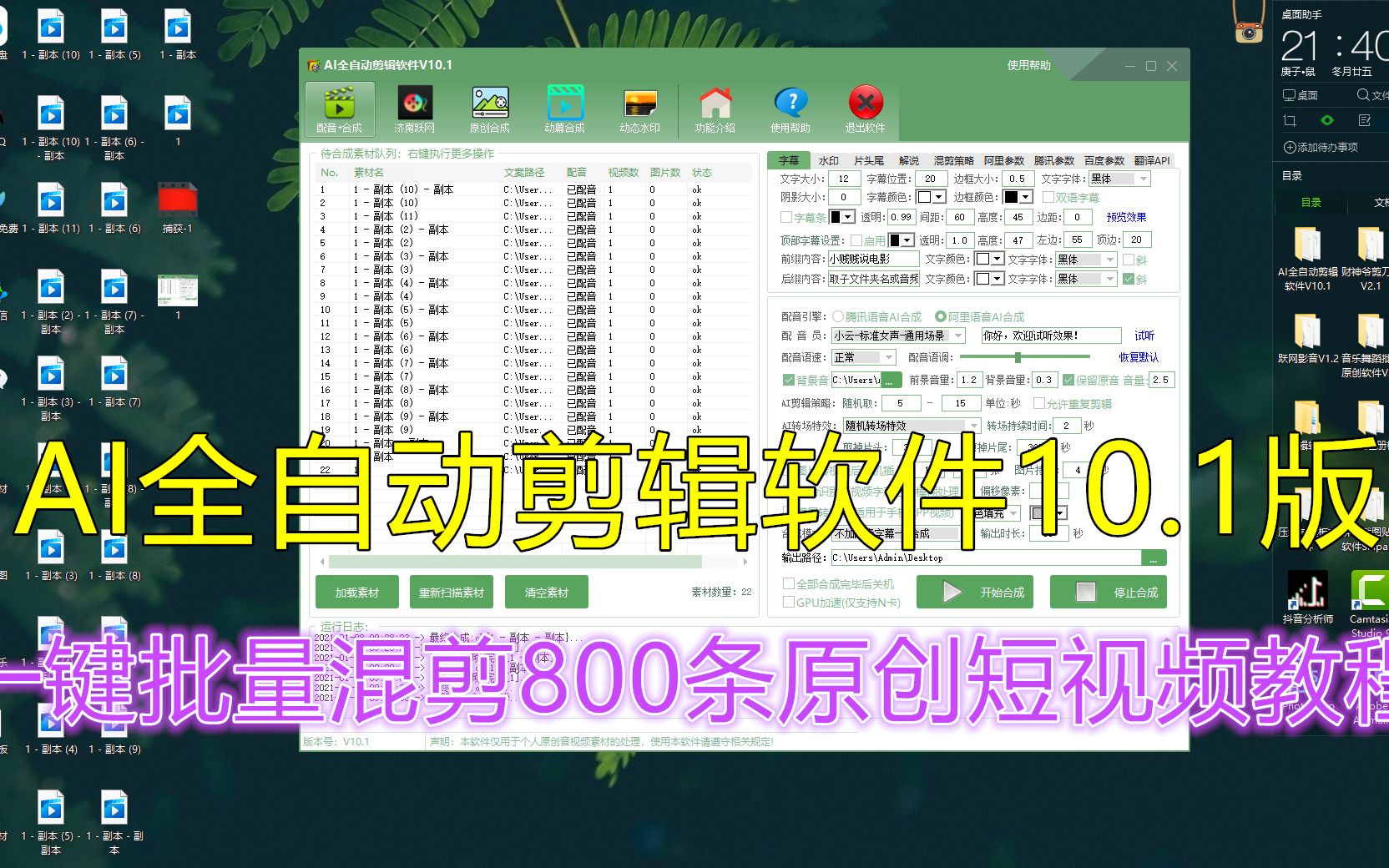
Task: Open 后缀内容 row 文字字体 dropdown
Action: click(1085, 279)
